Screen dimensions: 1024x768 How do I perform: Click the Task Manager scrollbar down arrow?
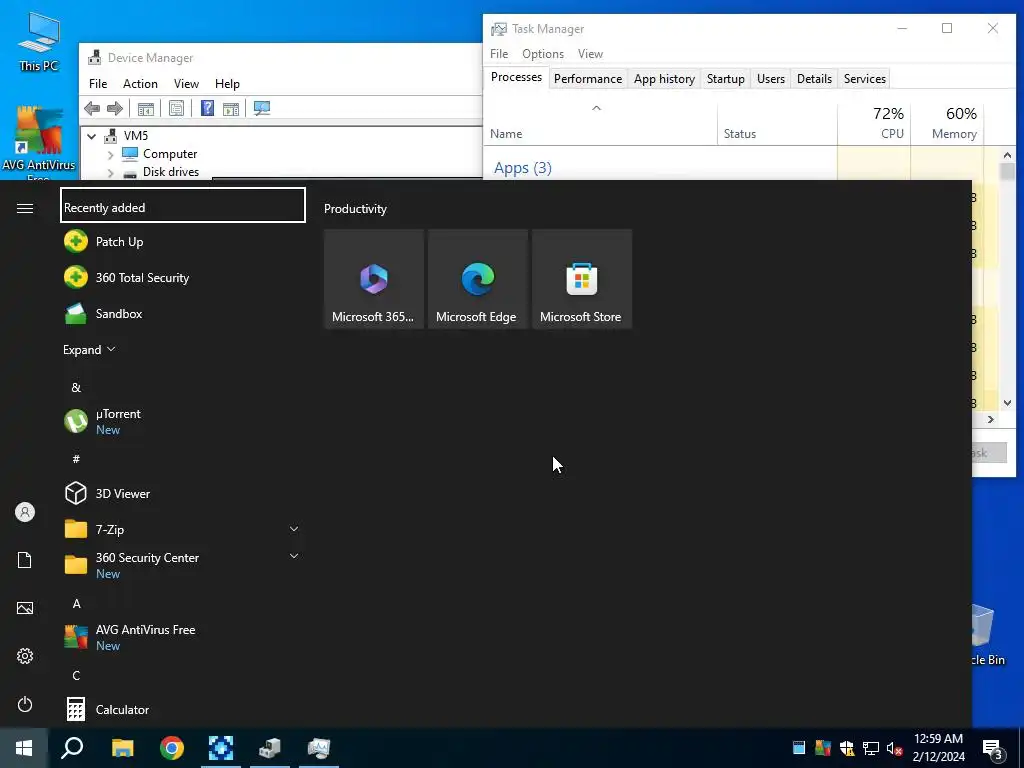(1007, 403)
